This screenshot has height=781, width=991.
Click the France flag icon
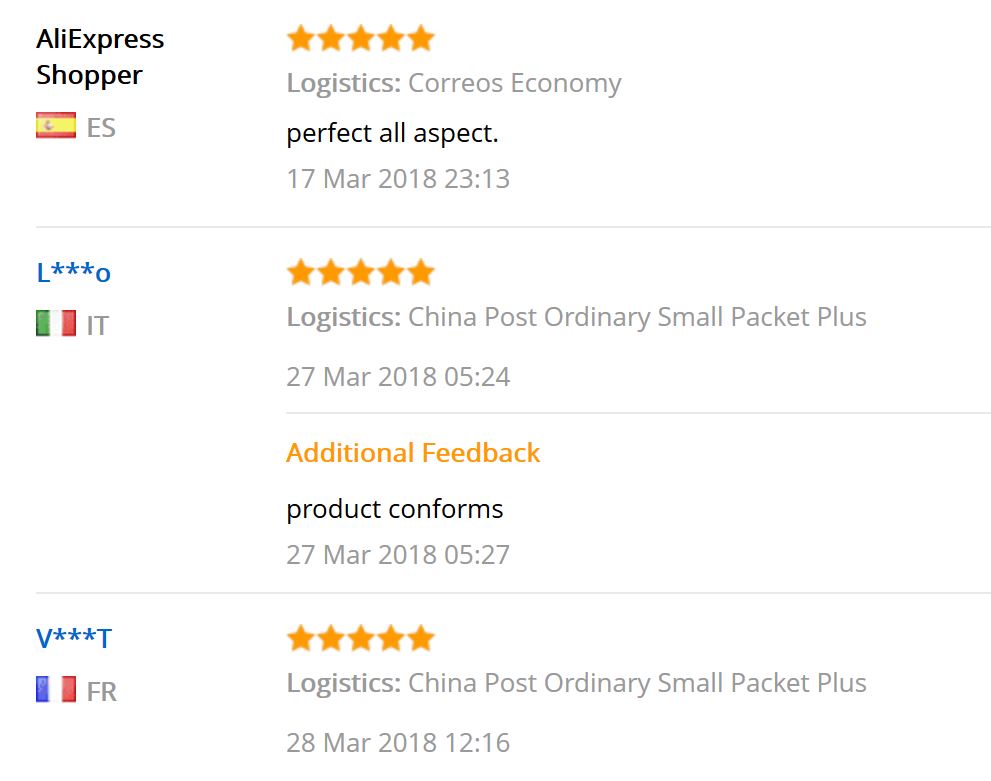coord(56,689)
